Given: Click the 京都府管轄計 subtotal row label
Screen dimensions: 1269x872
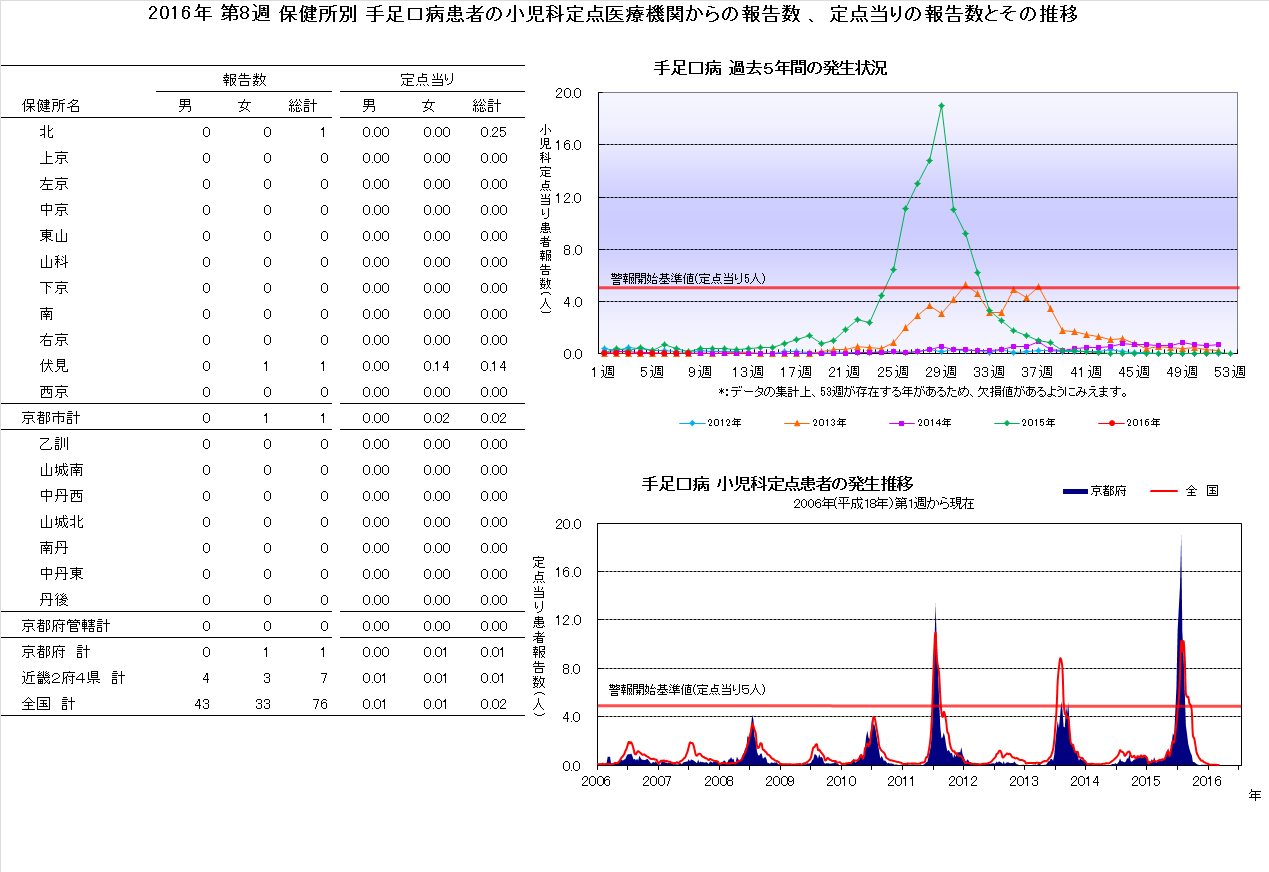Looking at the screenshot, I should [x=66, y=626].
